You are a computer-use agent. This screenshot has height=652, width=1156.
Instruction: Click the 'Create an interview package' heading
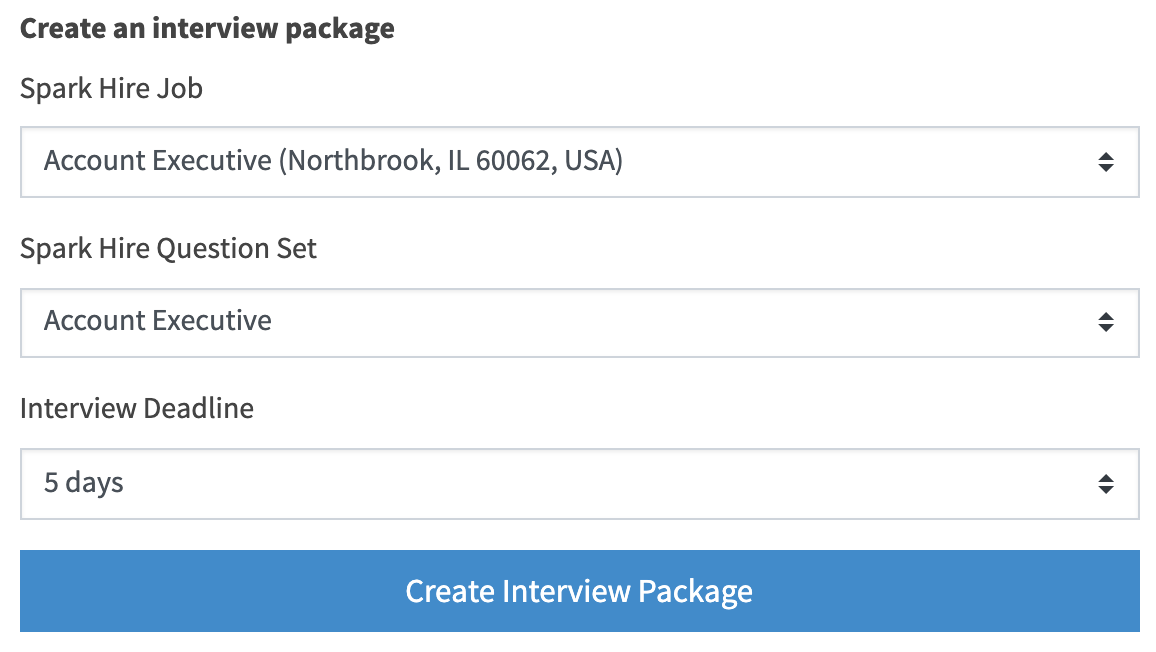207,29
